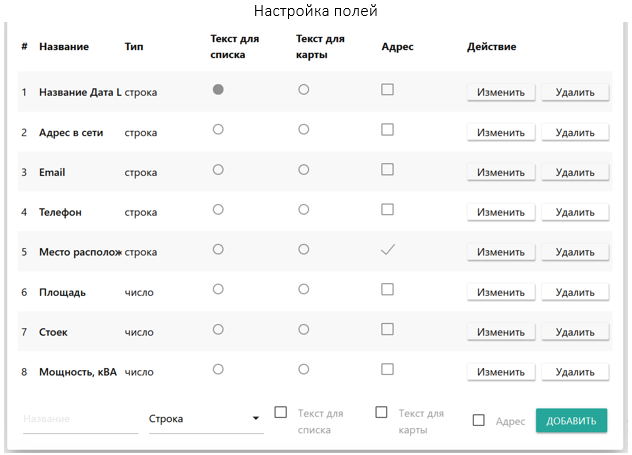The width and height of the screenshot is (632, 455).
Task: Tick the bottom Текст для списка checkbox
Action: click(281, 412)
